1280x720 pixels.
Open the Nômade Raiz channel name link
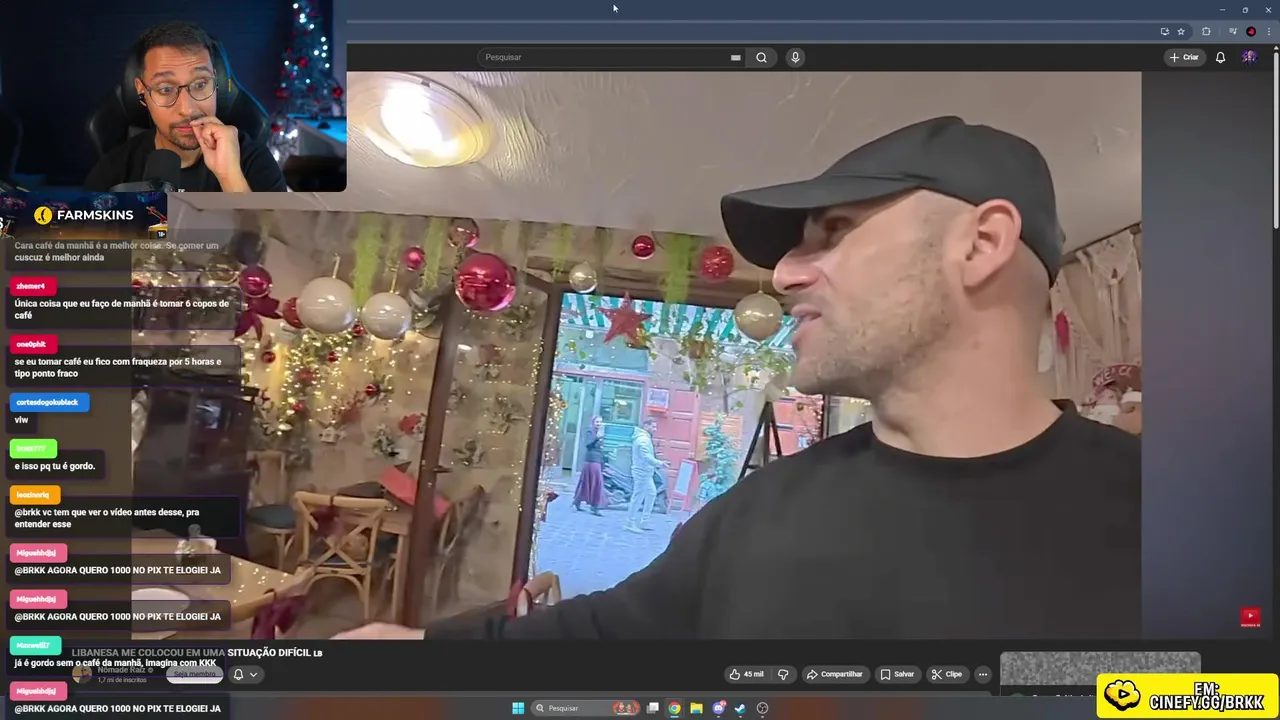tap(124, 669)
